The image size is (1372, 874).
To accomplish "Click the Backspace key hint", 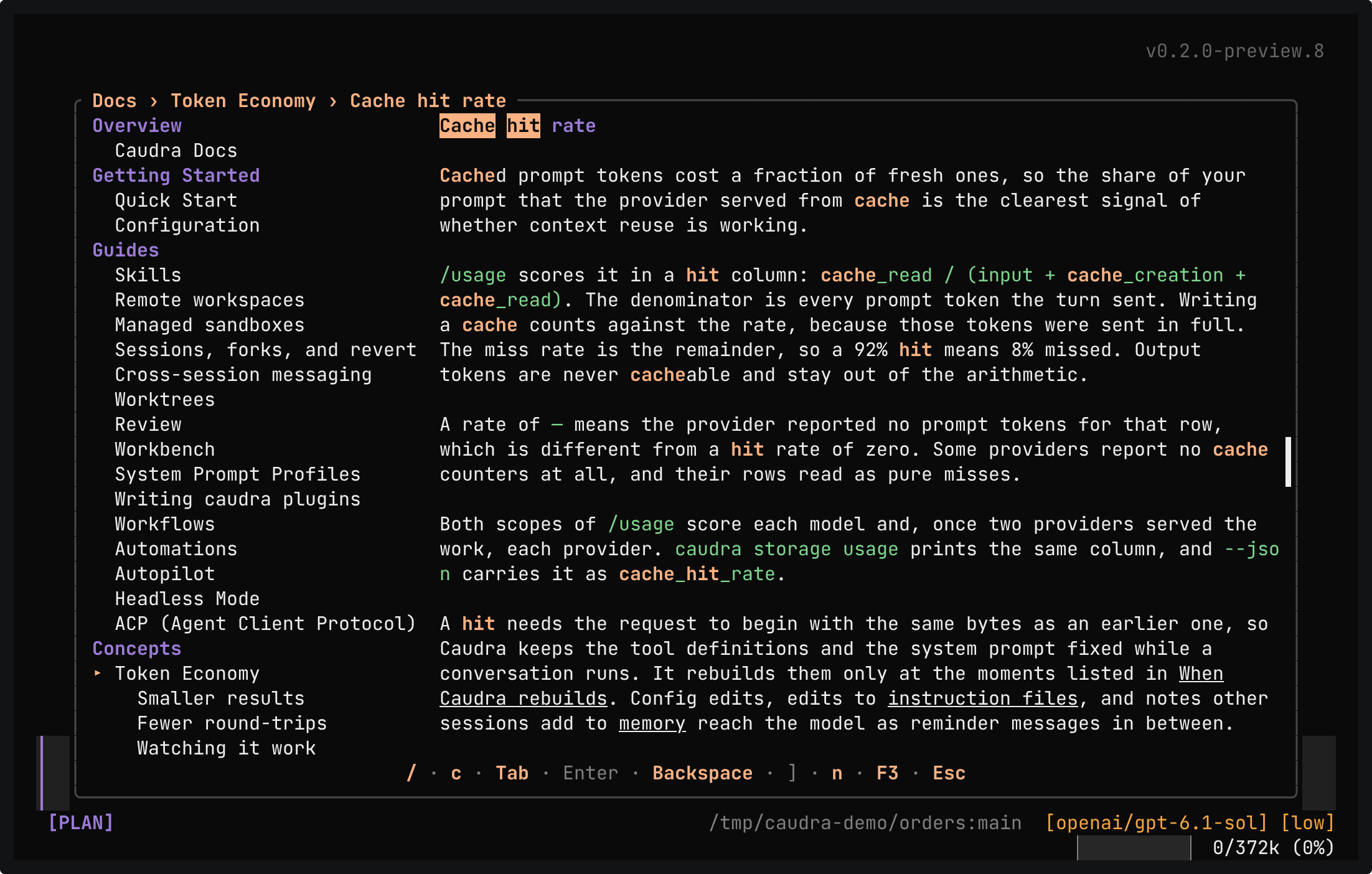I will point(703,773).
